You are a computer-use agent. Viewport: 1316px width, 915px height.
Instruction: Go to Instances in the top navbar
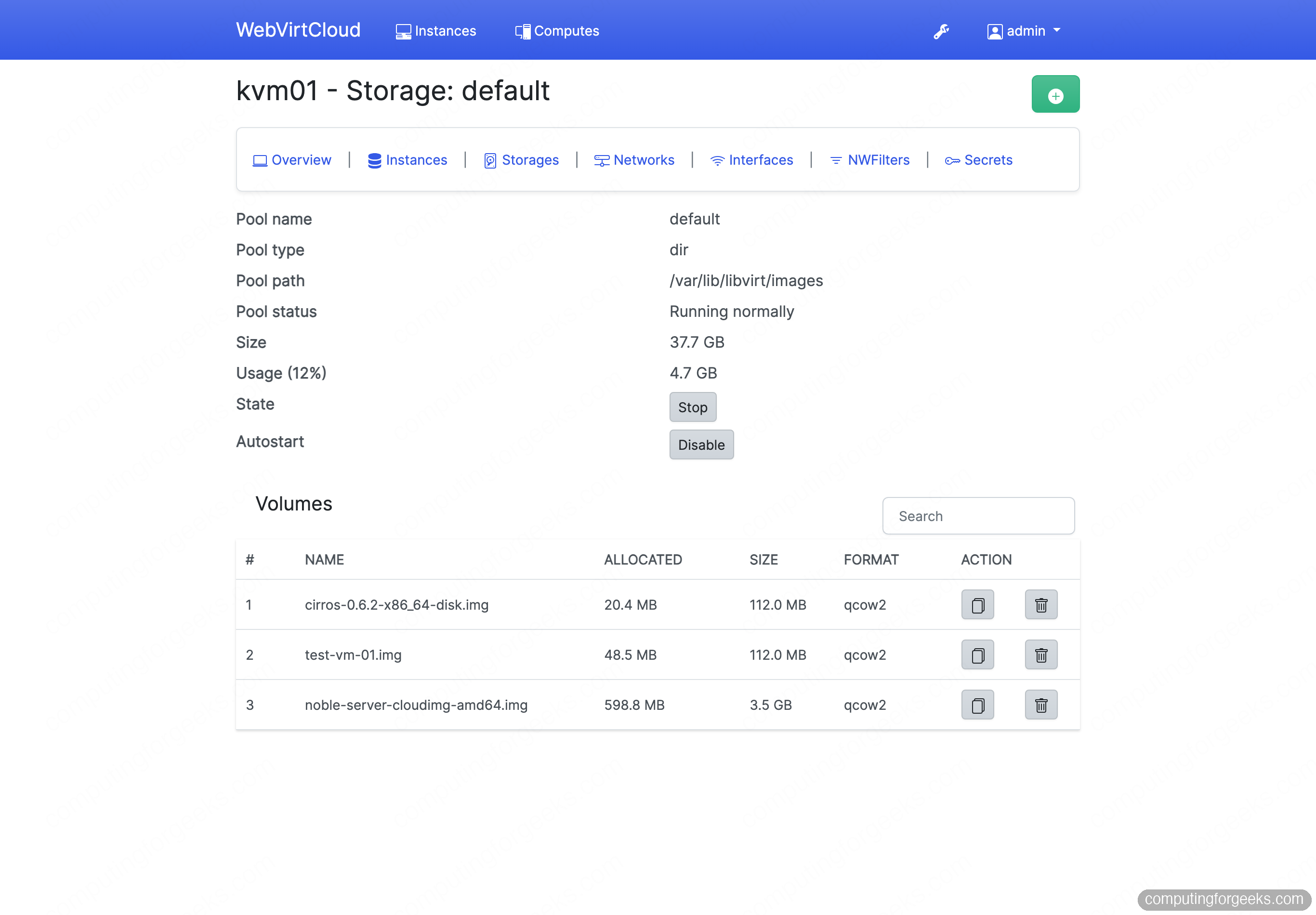point(435,31)
